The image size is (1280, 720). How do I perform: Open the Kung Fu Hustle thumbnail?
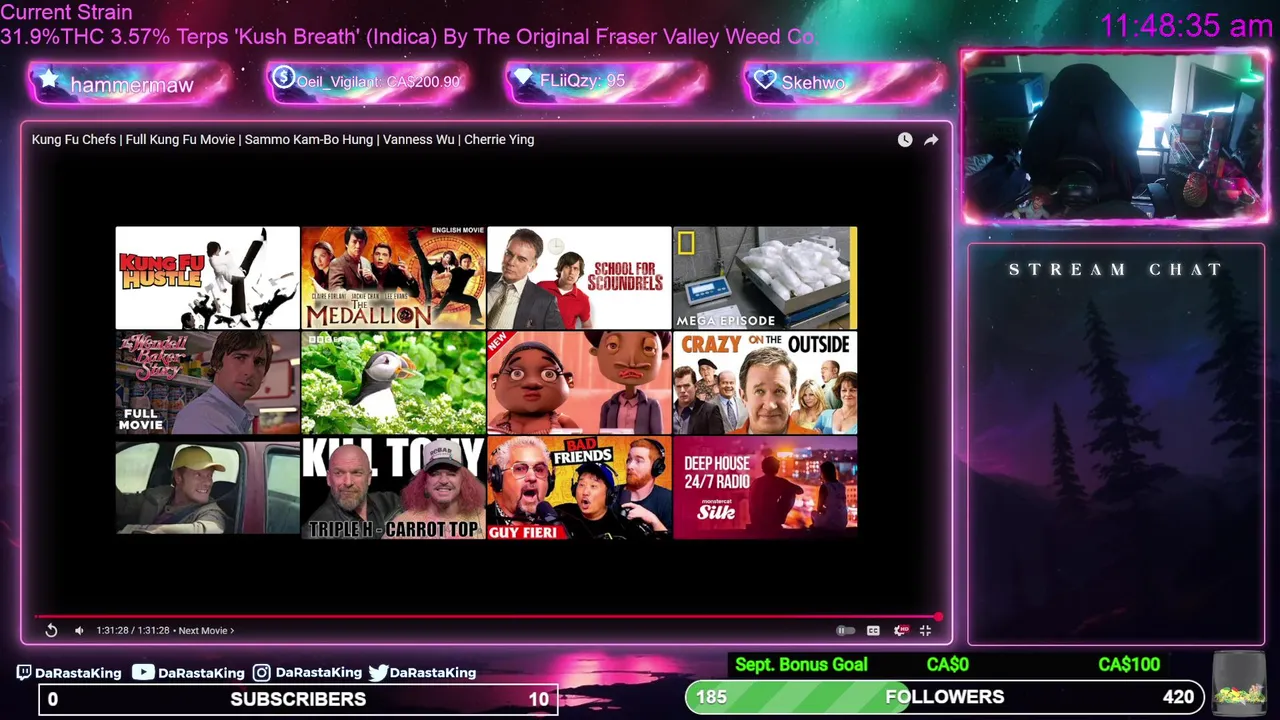(x=208, y=277)
